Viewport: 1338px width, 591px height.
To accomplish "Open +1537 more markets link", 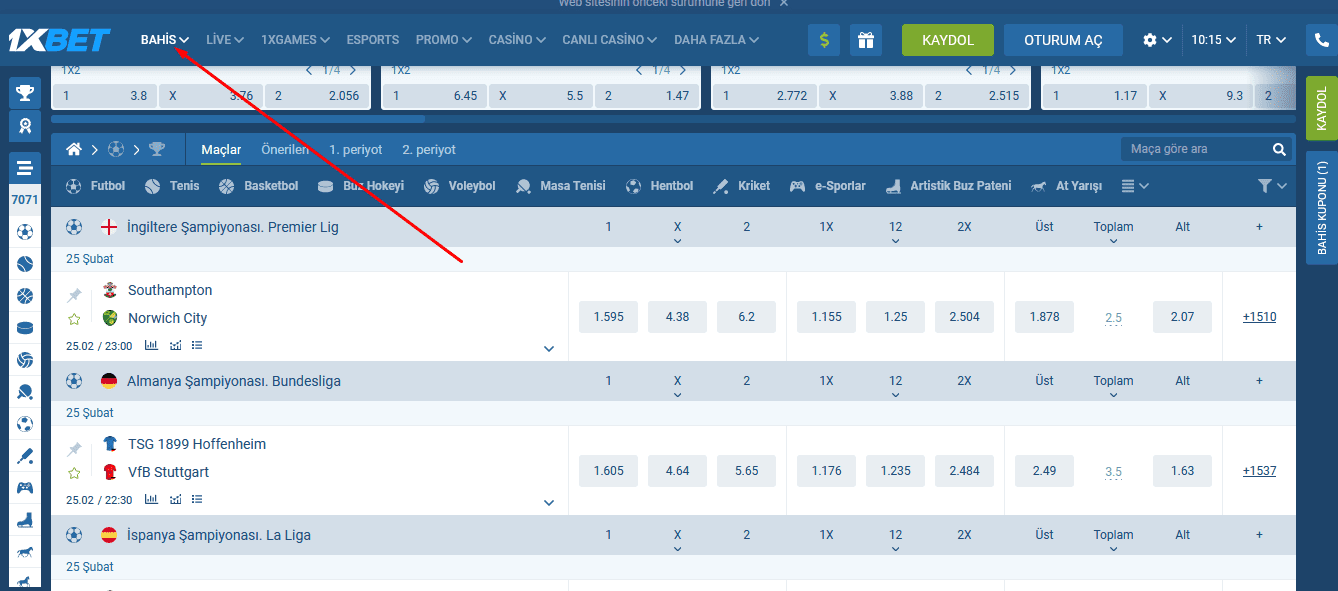I will tap(1259, 471).
